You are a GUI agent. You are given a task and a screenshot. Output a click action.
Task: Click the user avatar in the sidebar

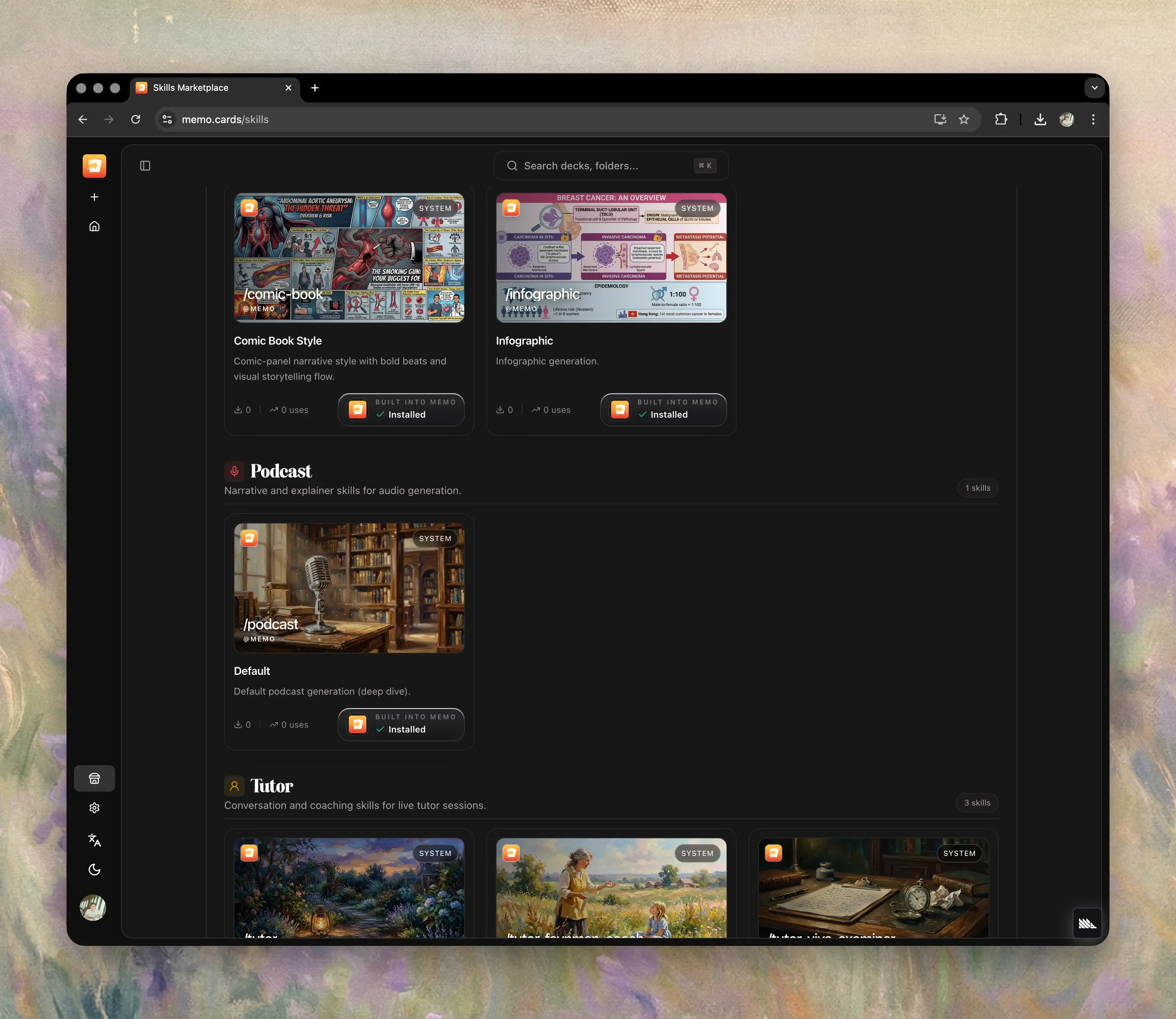(93, 908)
